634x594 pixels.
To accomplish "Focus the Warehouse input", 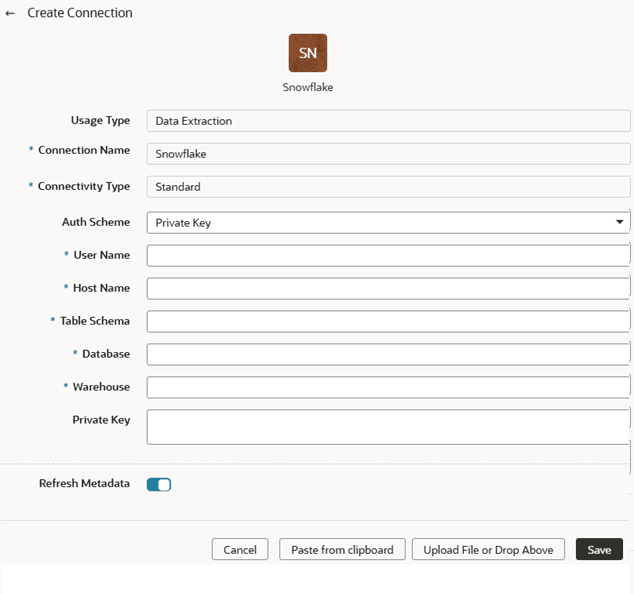I will [388, 387].
